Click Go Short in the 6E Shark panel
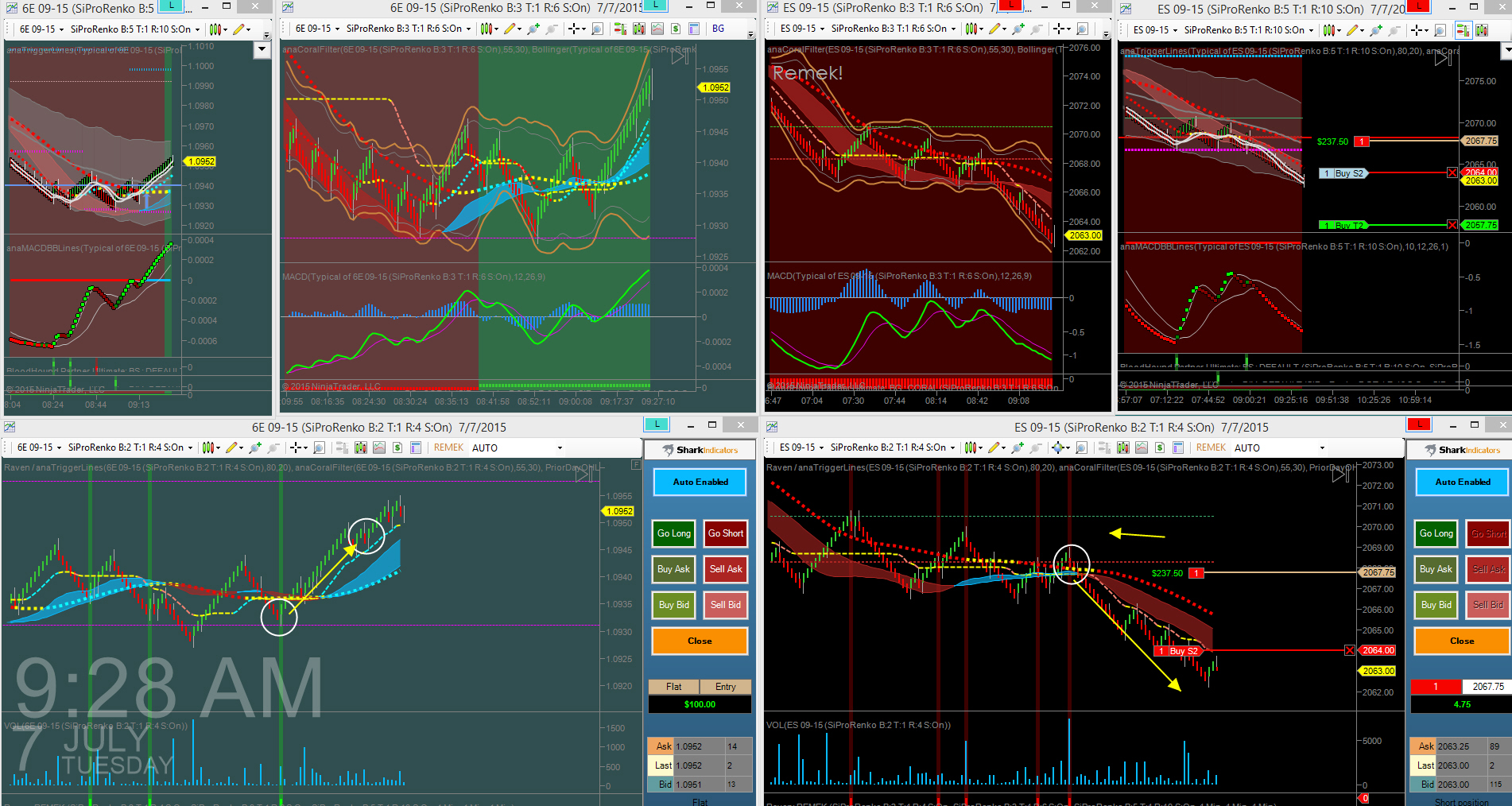The width and height of the screenshot is (1512, 806). tap(726, 533)
